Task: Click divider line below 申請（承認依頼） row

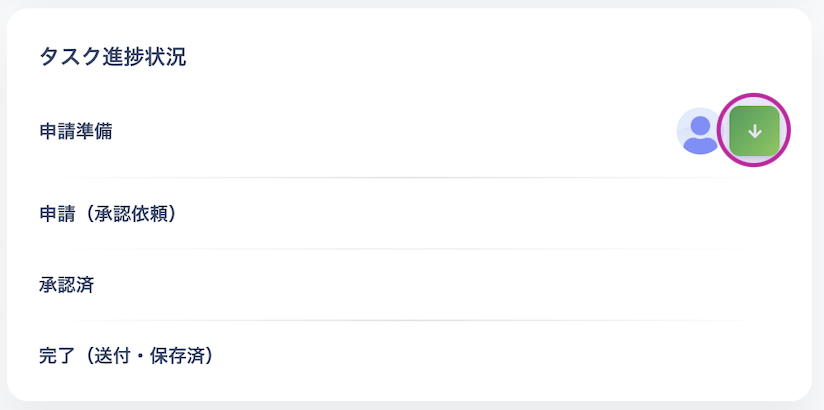Action: [410, 249]
